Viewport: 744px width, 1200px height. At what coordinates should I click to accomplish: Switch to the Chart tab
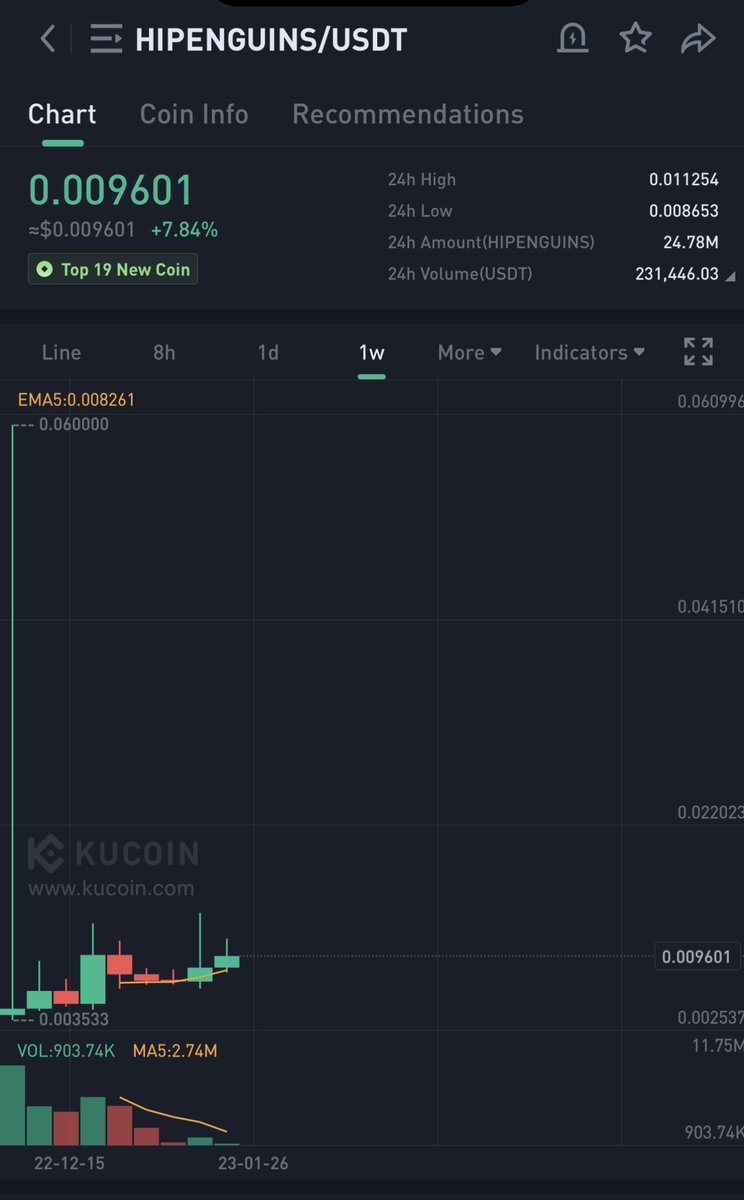pyautogui.click(x=62, y=114)
